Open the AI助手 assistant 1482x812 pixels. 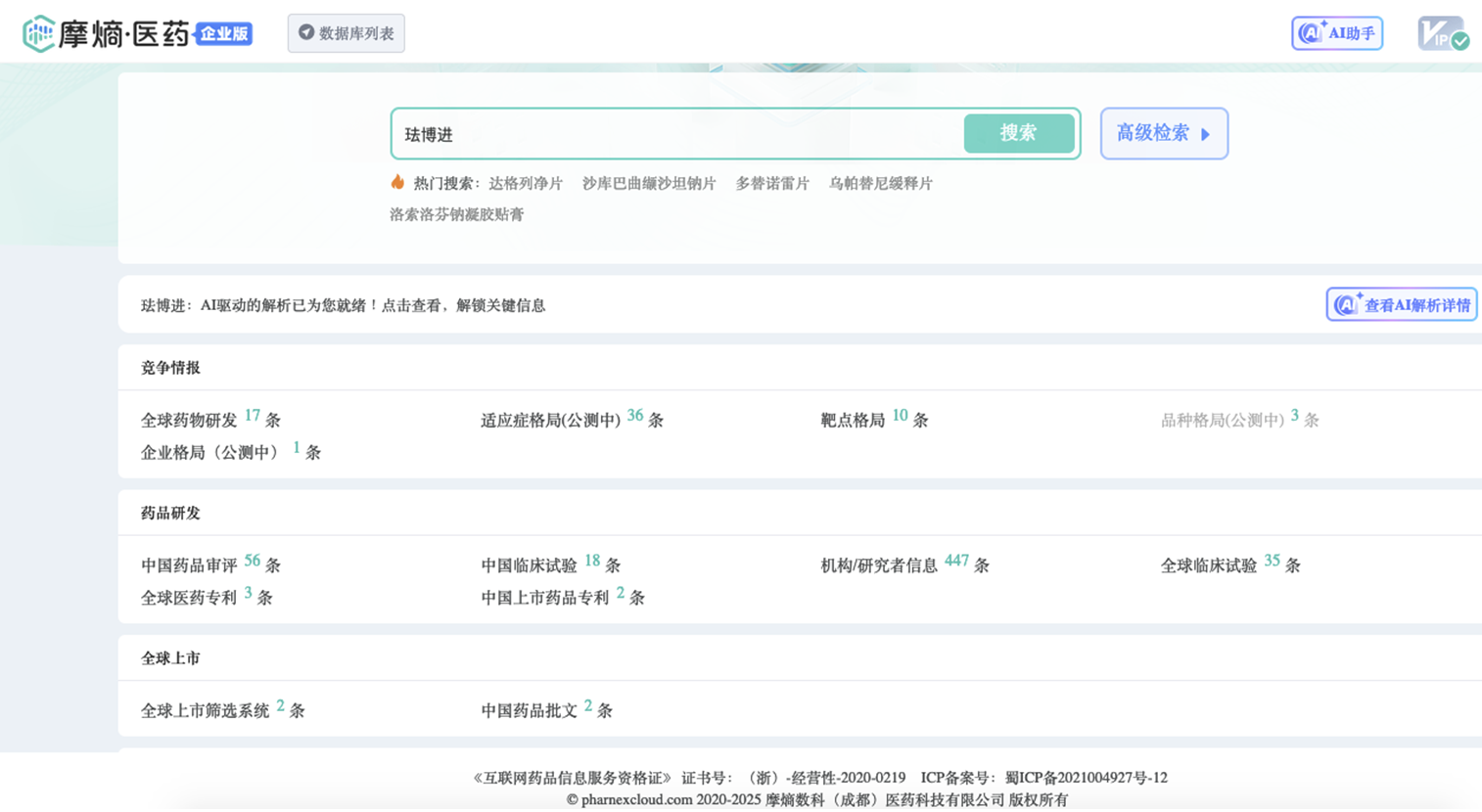click(1337, 33)
